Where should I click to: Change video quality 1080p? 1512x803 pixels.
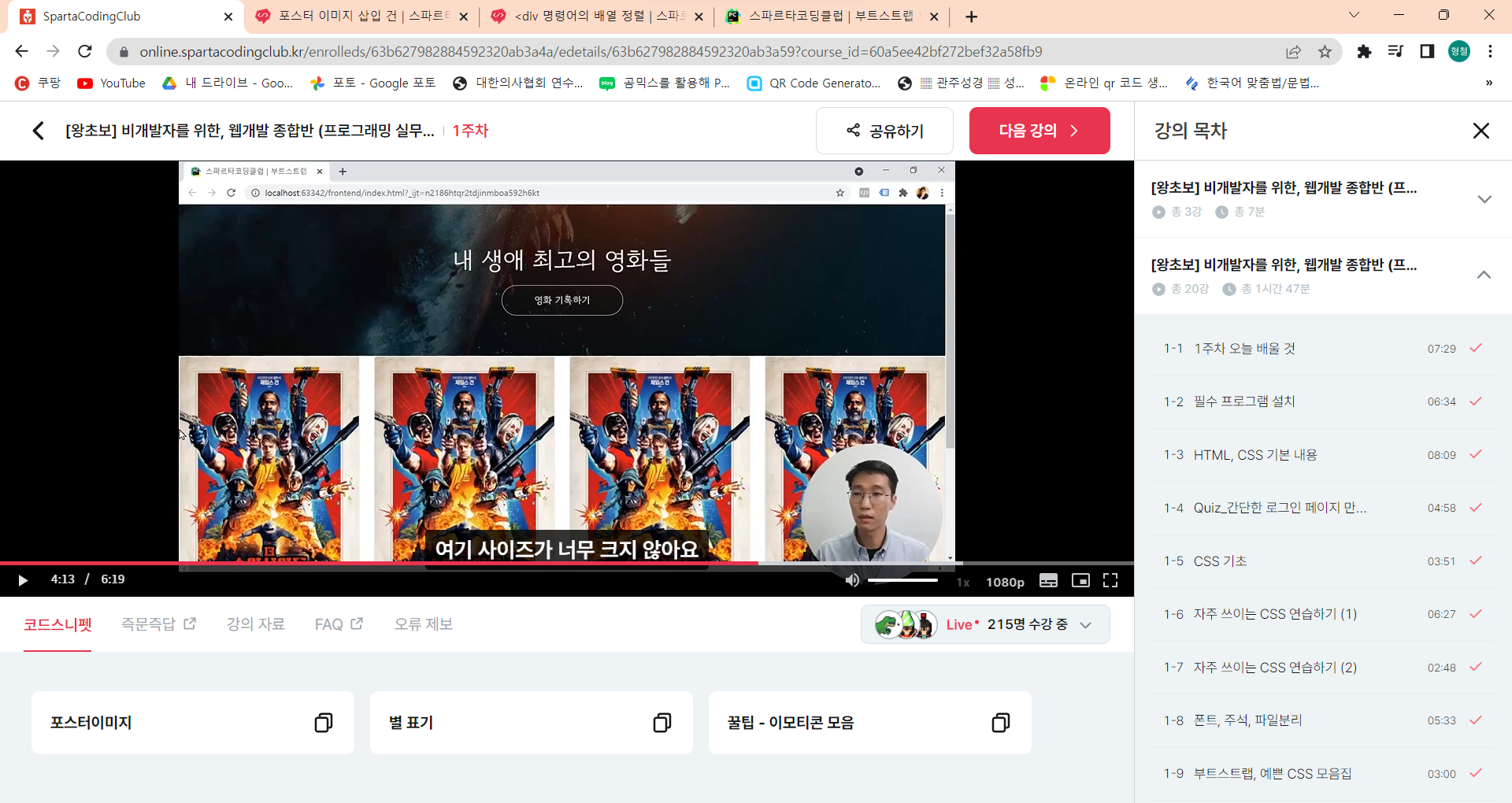pyautogui.click(x=1005, y=582)
